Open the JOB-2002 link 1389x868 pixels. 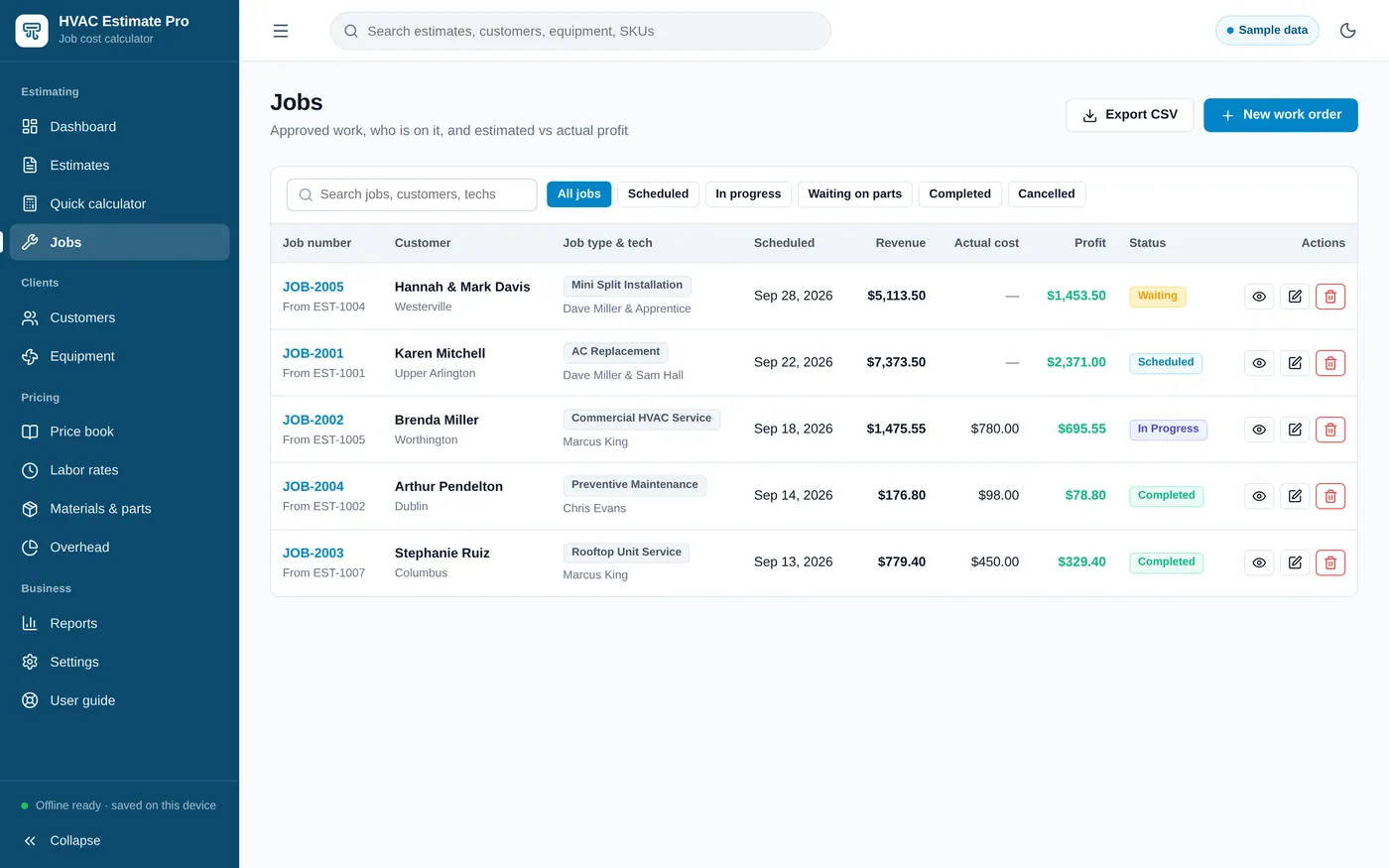click(x=314, y=420)
